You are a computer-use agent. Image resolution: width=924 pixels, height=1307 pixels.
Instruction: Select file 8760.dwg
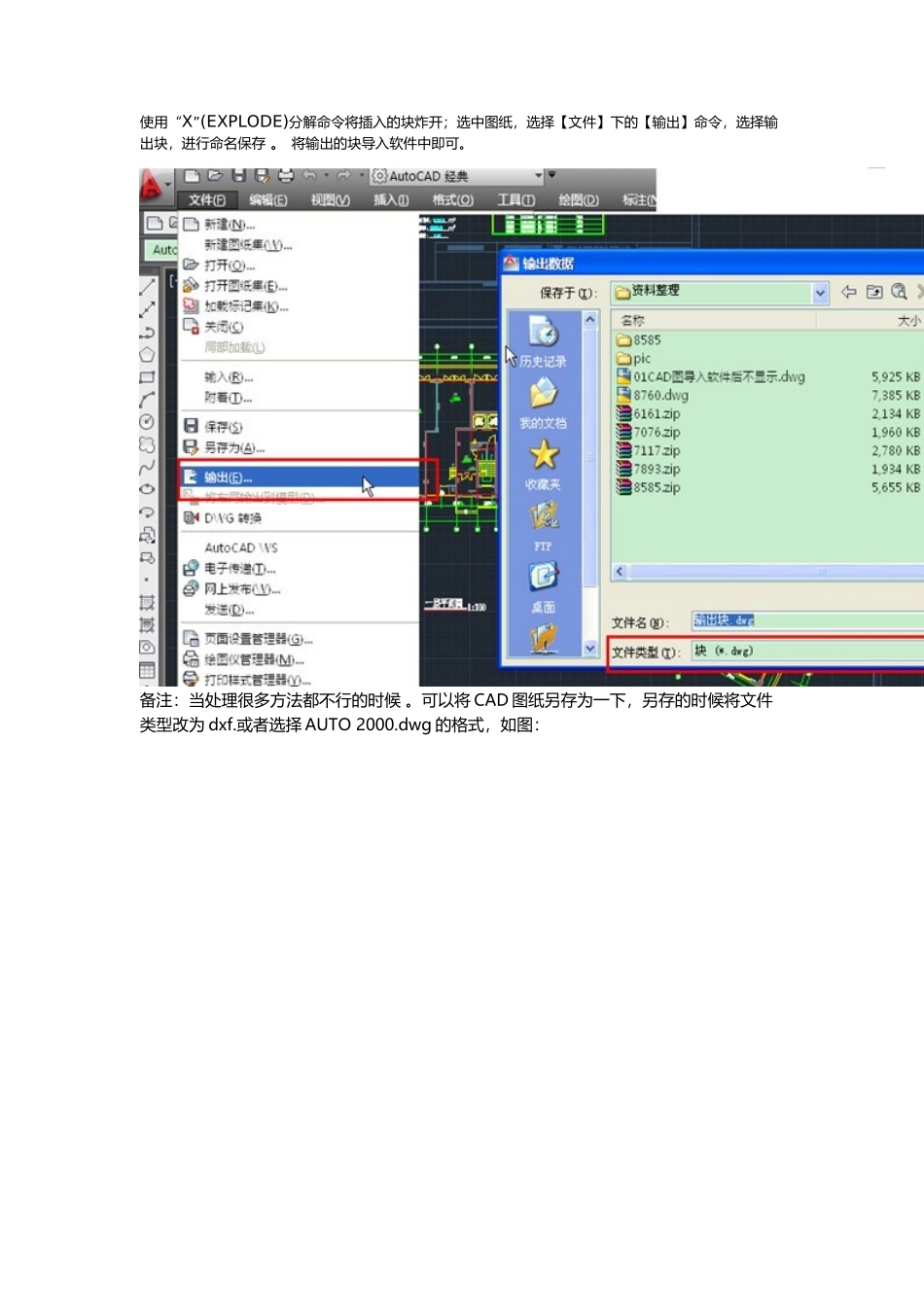(x=653, y=396)
